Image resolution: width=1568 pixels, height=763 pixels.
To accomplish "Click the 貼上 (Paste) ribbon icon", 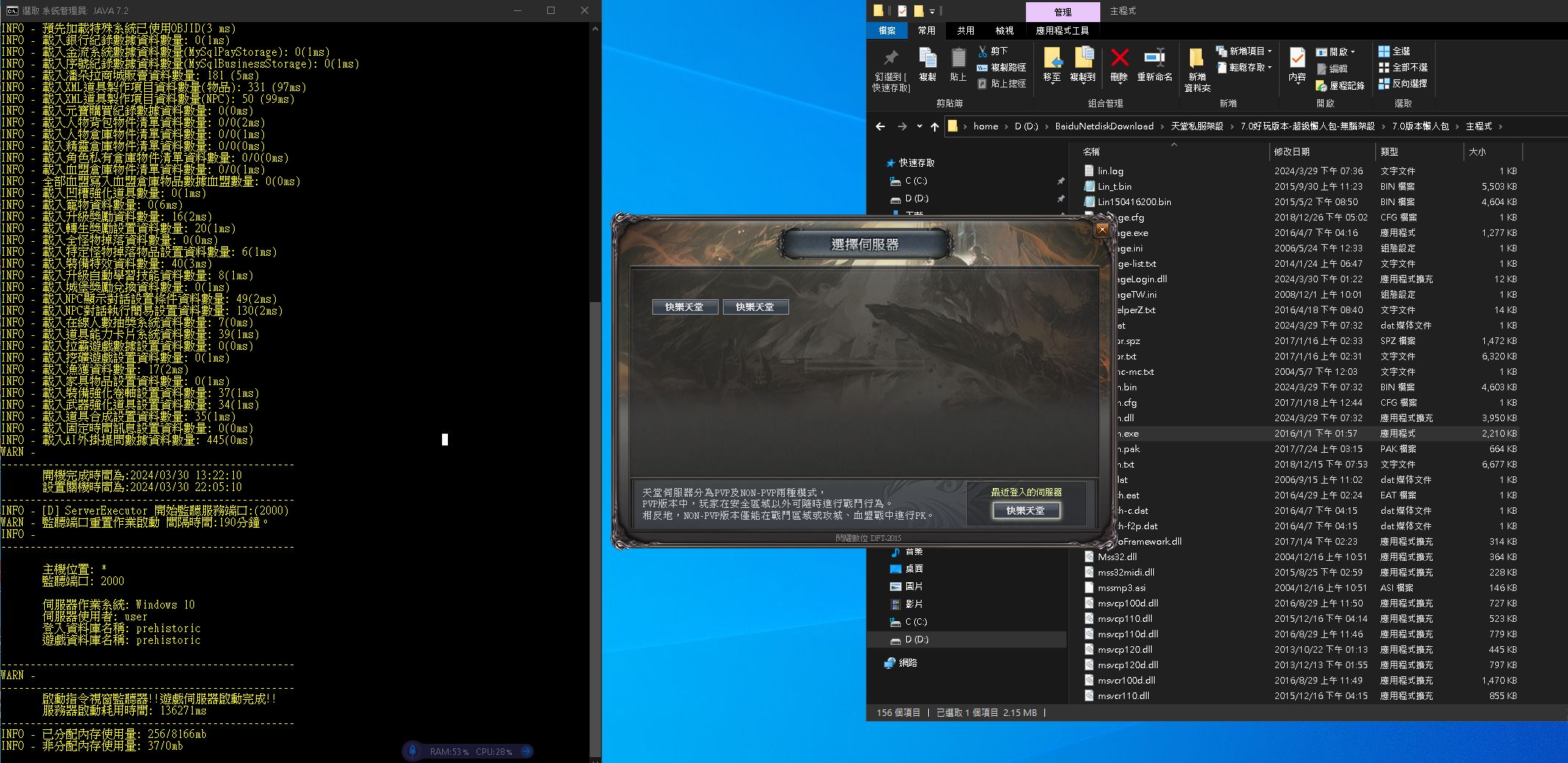I will 958,65.
